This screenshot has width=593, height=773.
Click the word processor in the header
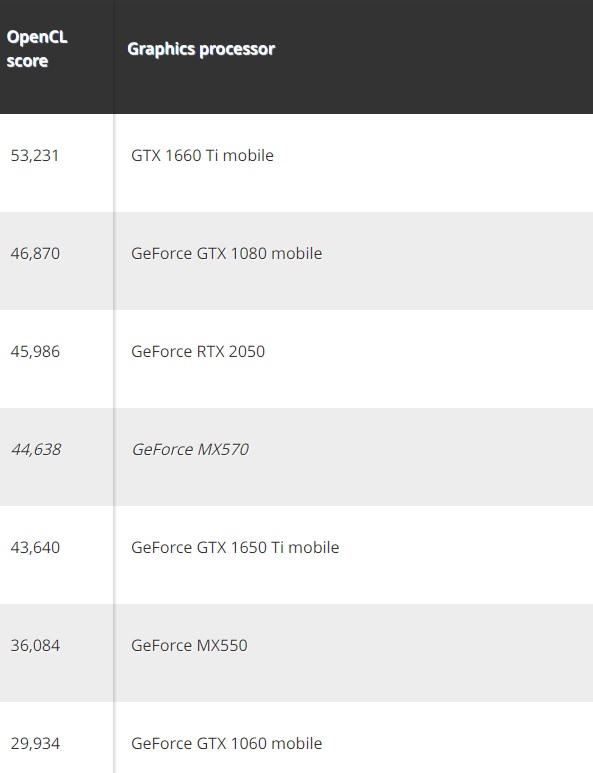click(x=238, y=49)
